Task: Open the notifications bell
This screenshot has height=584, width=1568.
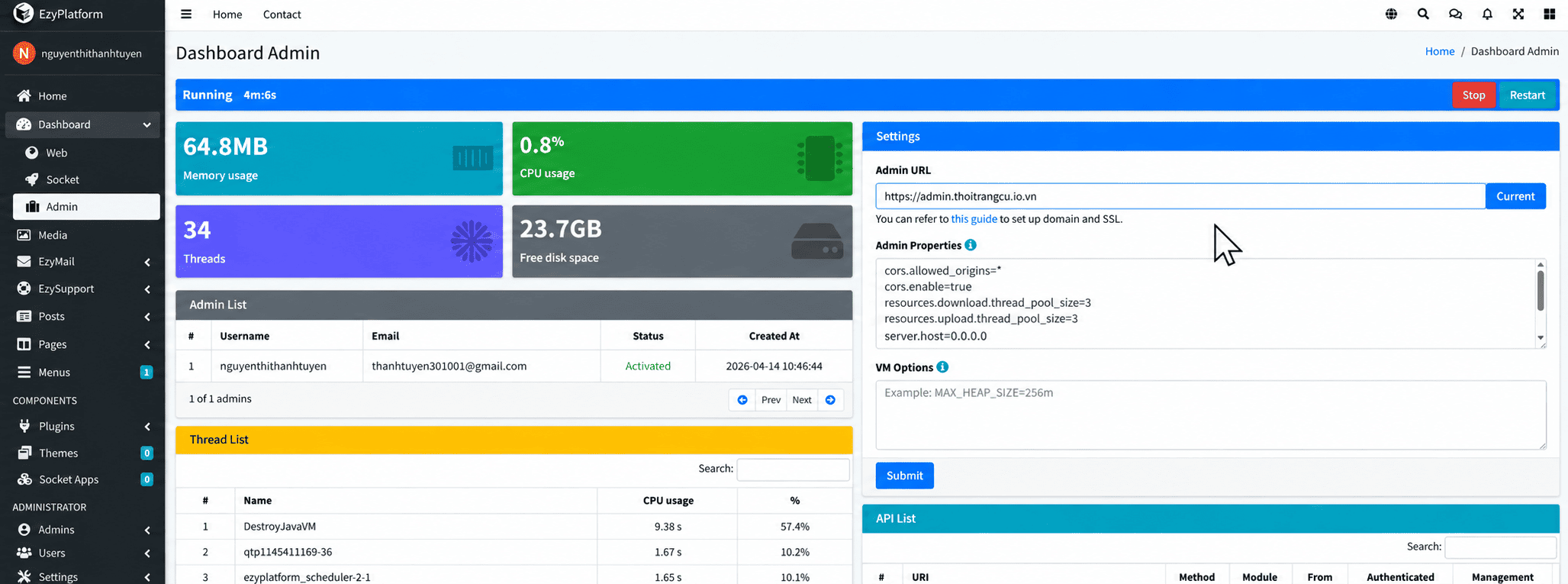Action: pyautogui.click(x=1487, y=14)
